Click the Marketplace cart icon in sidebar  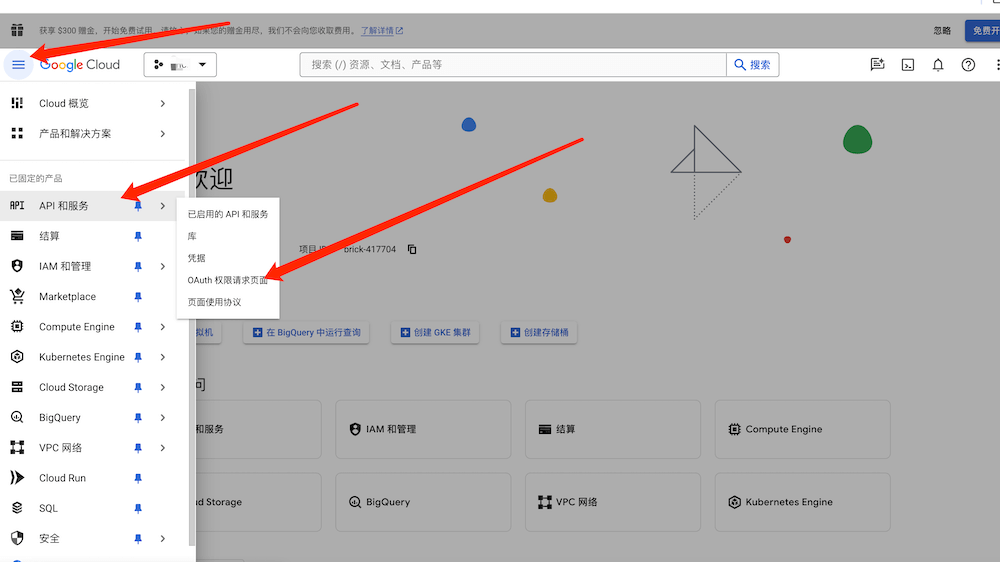17,297
